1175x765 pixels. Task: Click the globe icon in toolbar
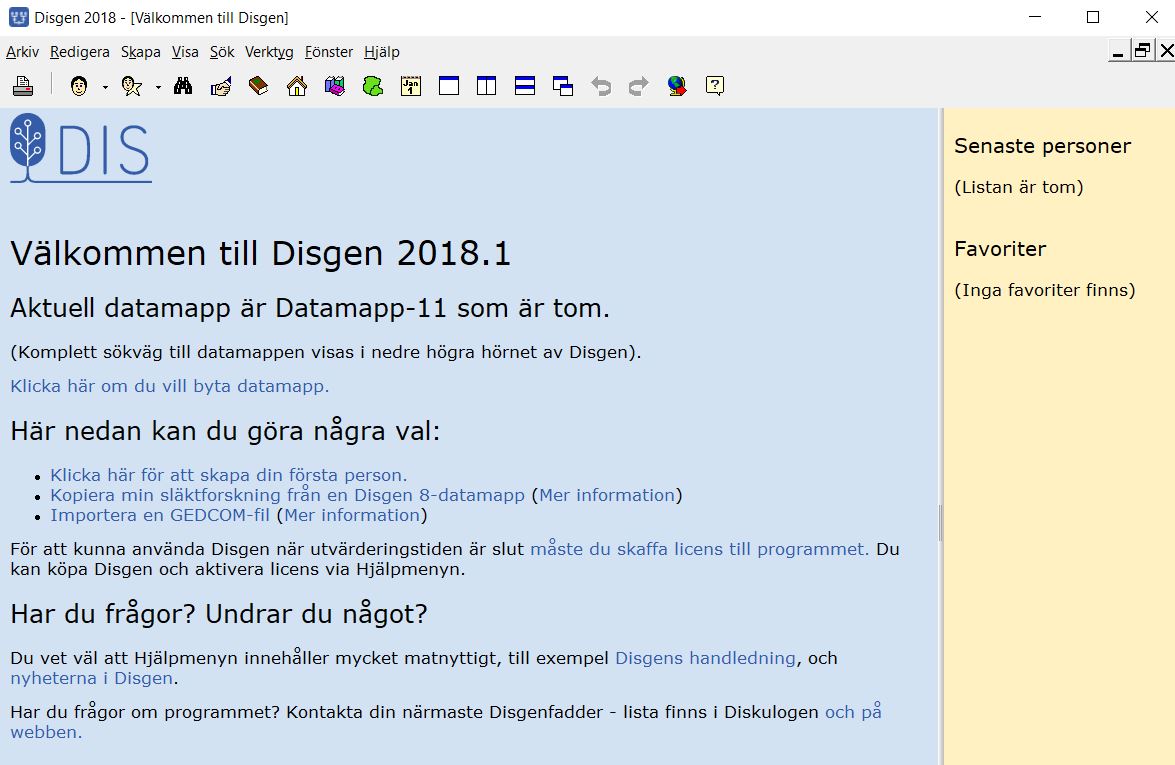tap(677, 86)
